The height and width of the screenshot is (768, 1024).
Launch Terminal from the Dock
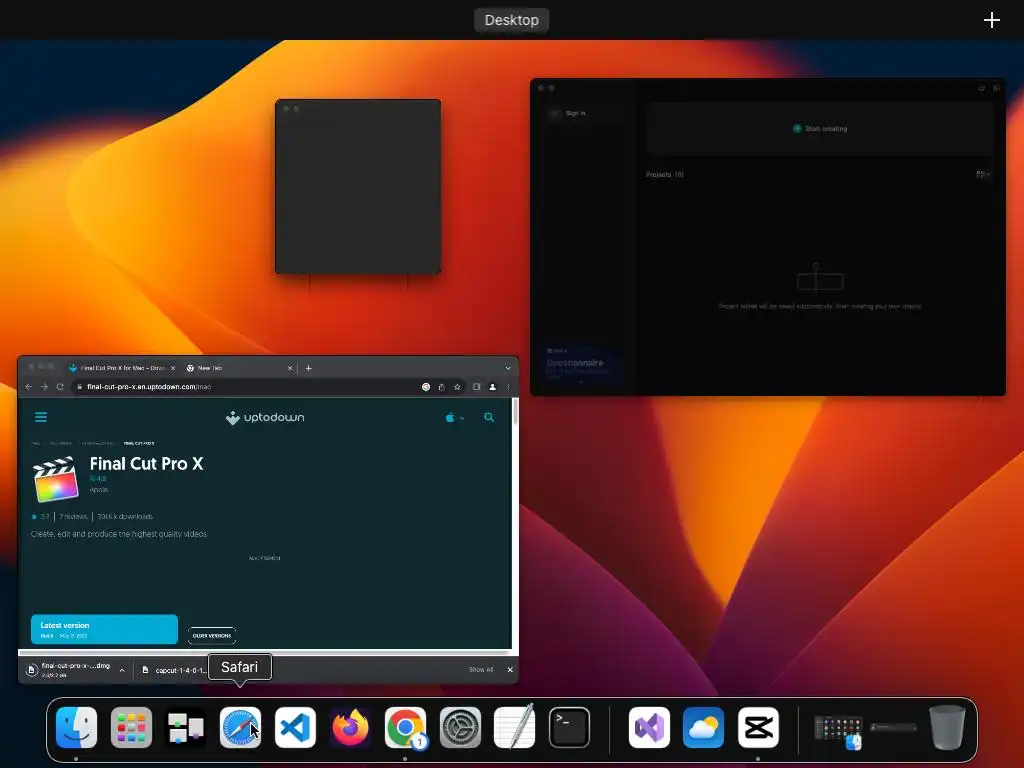[x=569, y=728]
